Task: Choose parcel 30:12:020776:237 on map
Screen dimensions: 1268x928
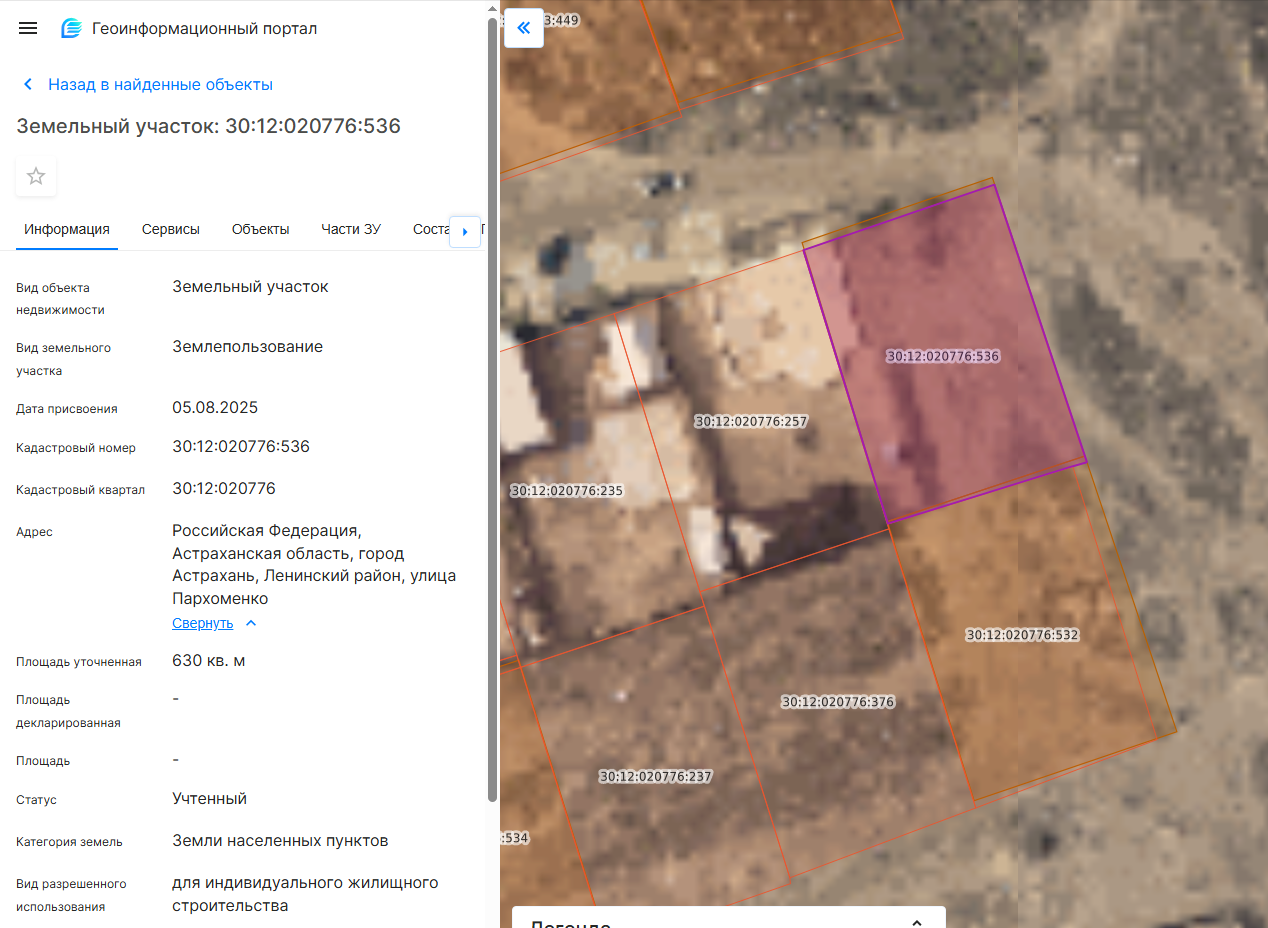Action: pos(656,776)
